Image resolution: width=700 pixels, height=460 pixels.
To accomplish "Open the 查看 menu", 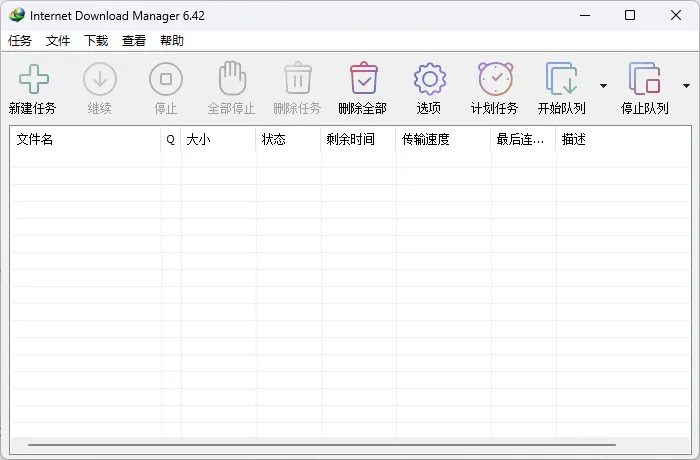I will (134, 41).
